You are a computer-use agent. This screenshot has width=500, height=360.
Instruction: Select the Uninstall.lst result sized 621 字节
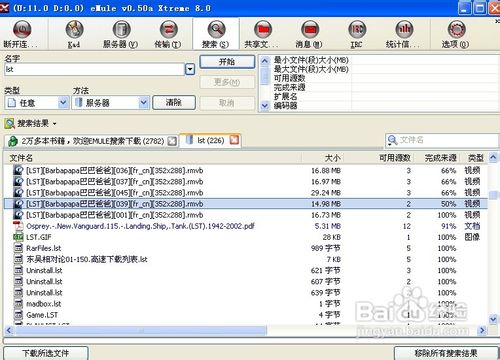coord(246,270)
